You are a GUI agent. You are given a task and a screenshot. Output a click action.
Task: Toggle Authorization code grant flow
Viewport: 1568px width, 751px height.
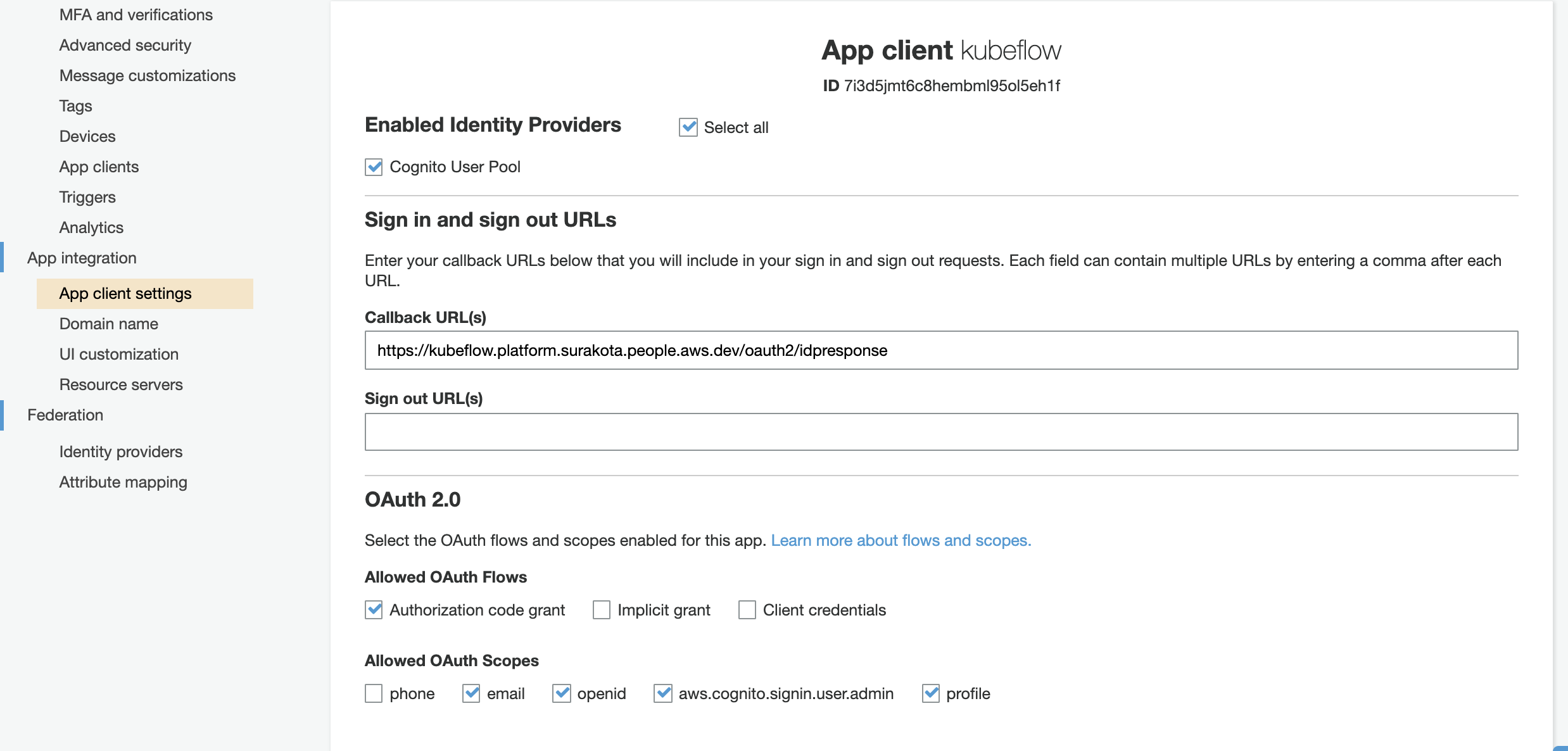[374, 610]
